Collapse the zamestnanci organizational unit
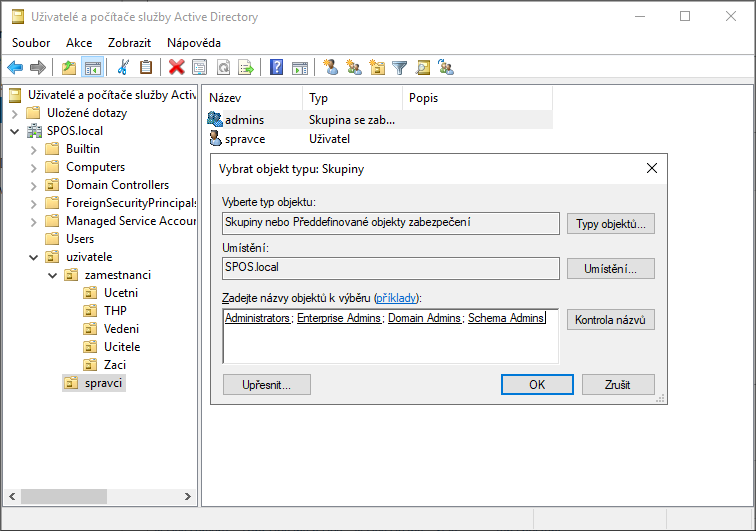This screenshot has height=531, width=756. coord(52,275)
